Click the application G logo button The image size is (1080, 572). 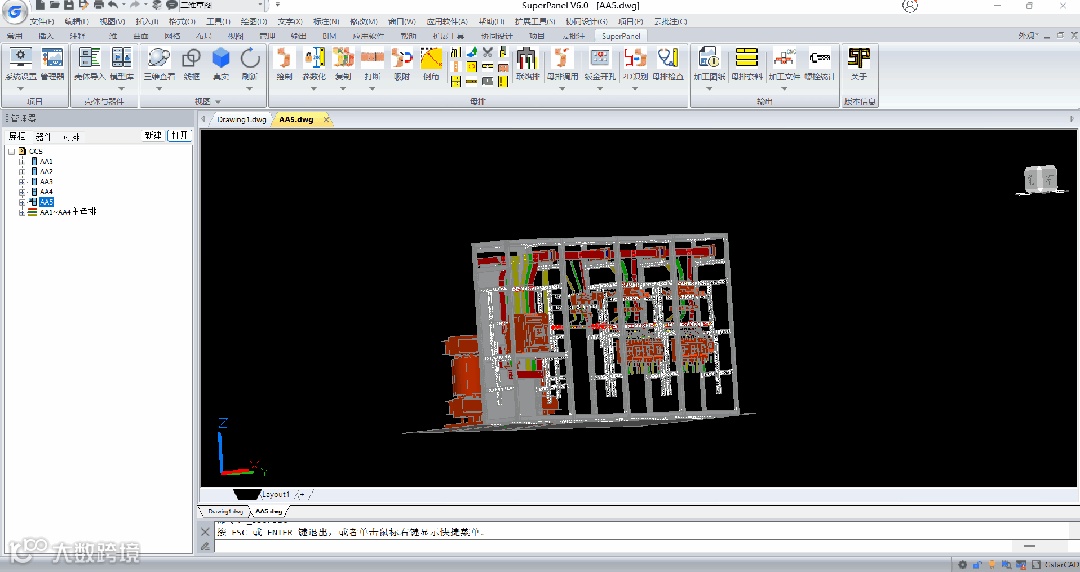coord(14,12)
